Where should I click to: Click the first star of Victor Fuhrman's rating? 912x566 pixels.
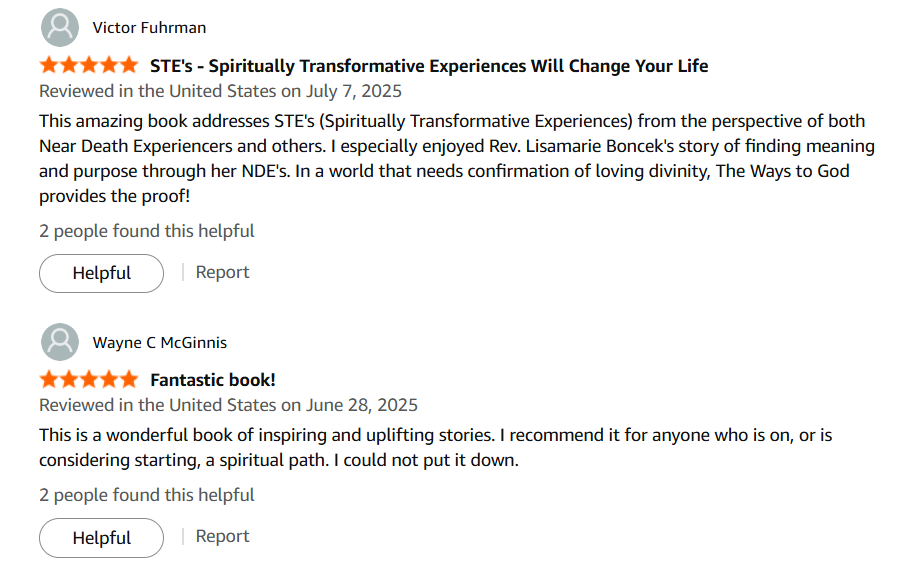[49, 66]
